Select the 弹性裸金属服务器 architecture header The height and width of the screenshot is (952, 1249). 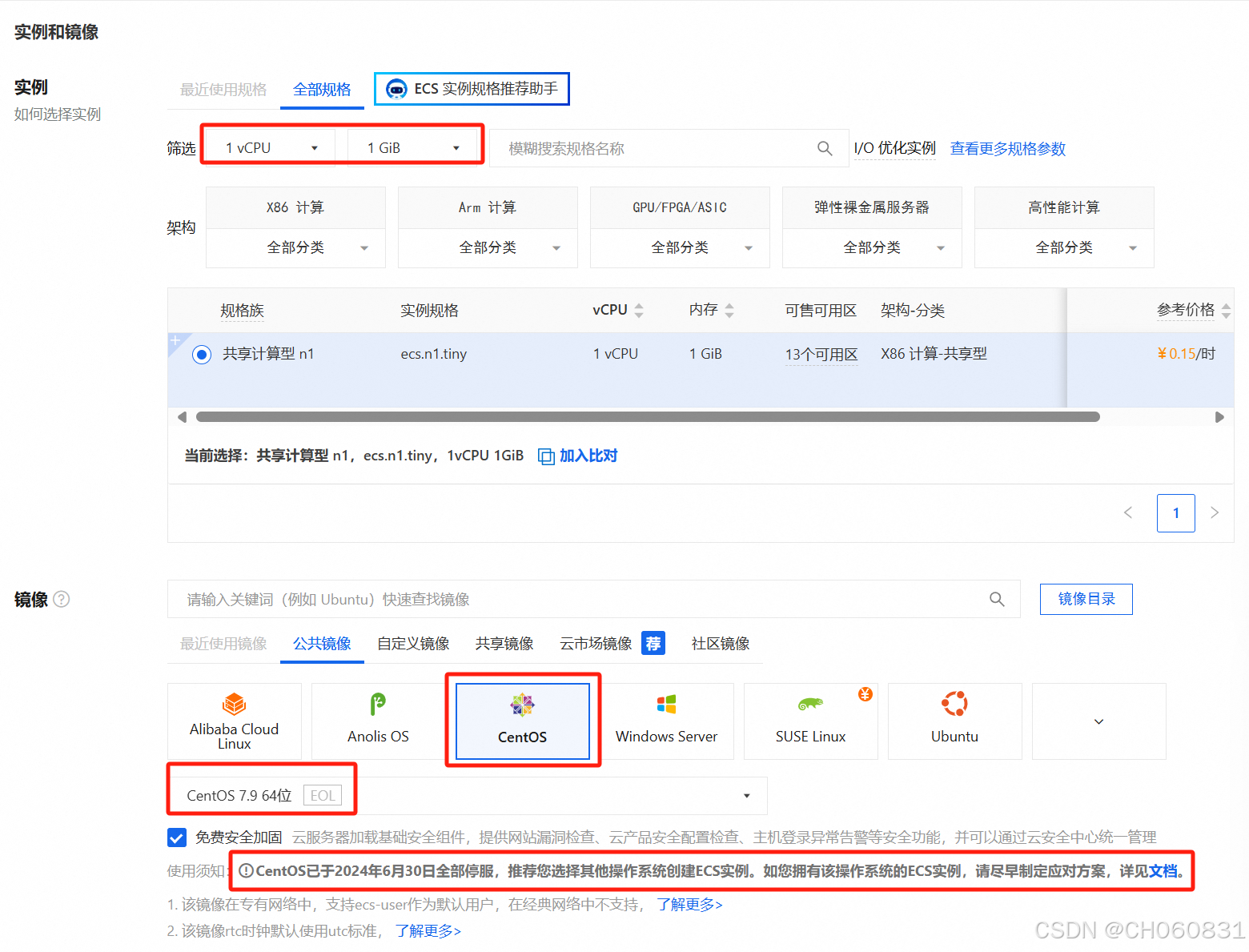[x=872, y=208]
